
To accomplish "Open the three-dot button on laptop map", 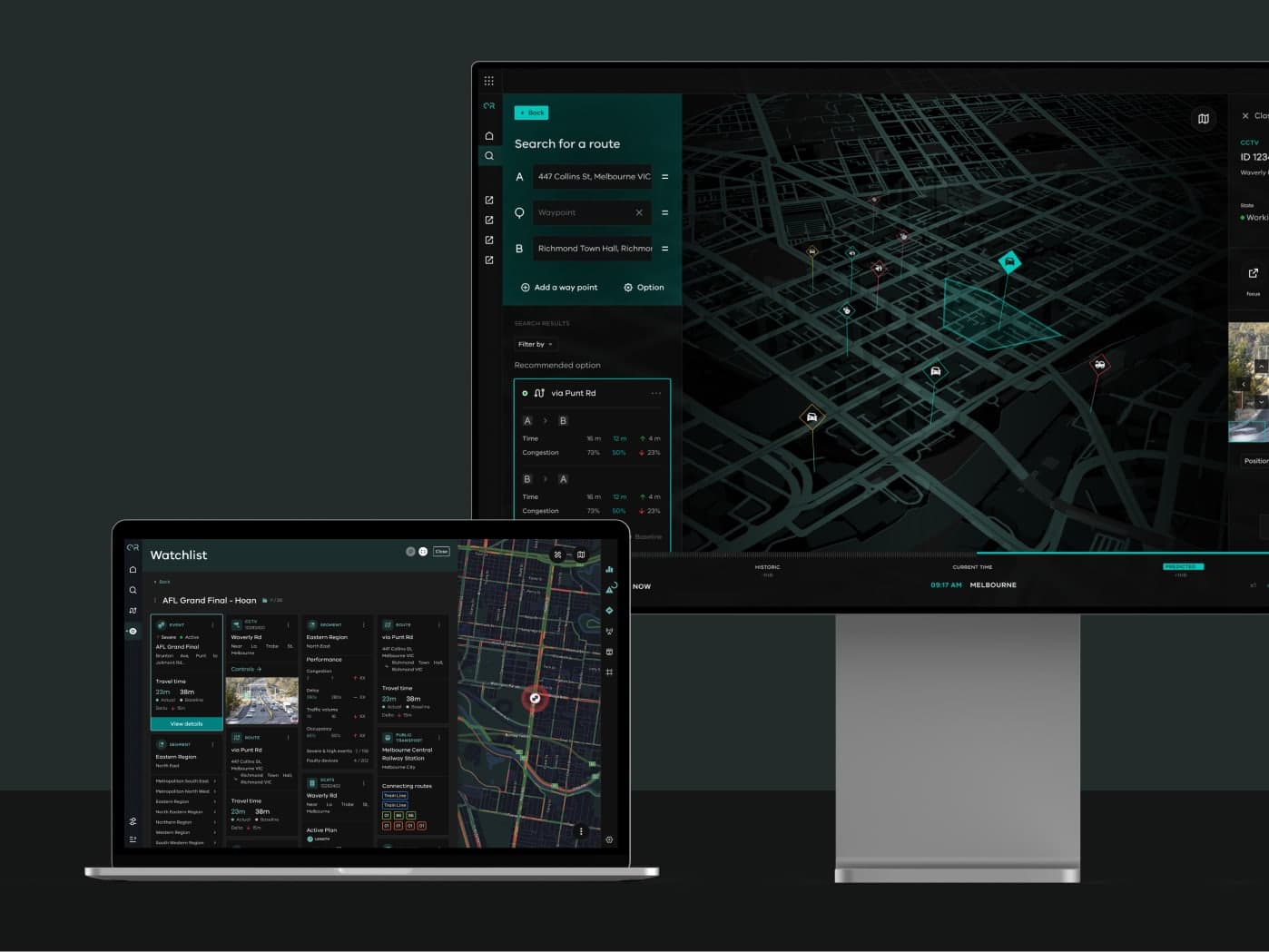I will coord(581,830).
